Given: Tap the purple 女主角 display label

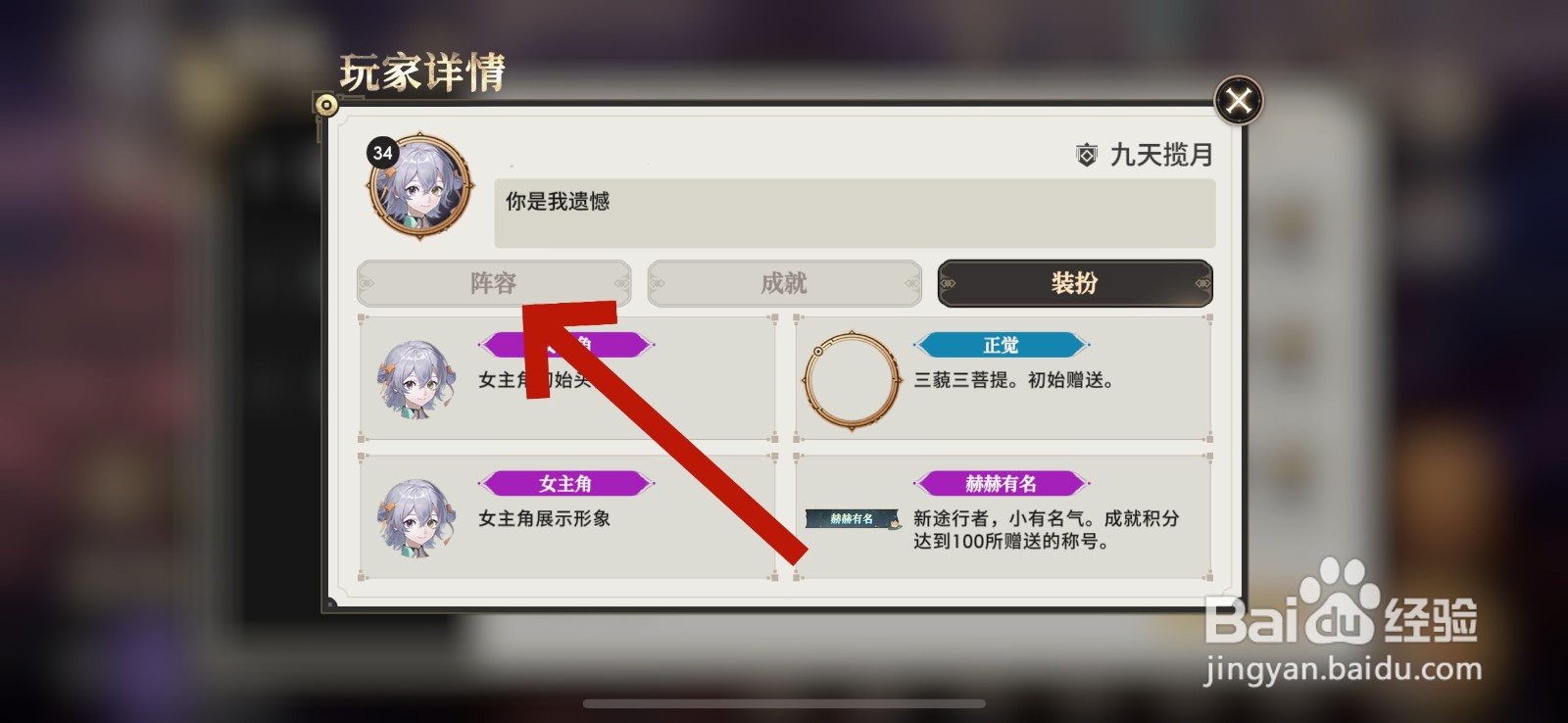Looking at the screenshot, I should 565,483.
